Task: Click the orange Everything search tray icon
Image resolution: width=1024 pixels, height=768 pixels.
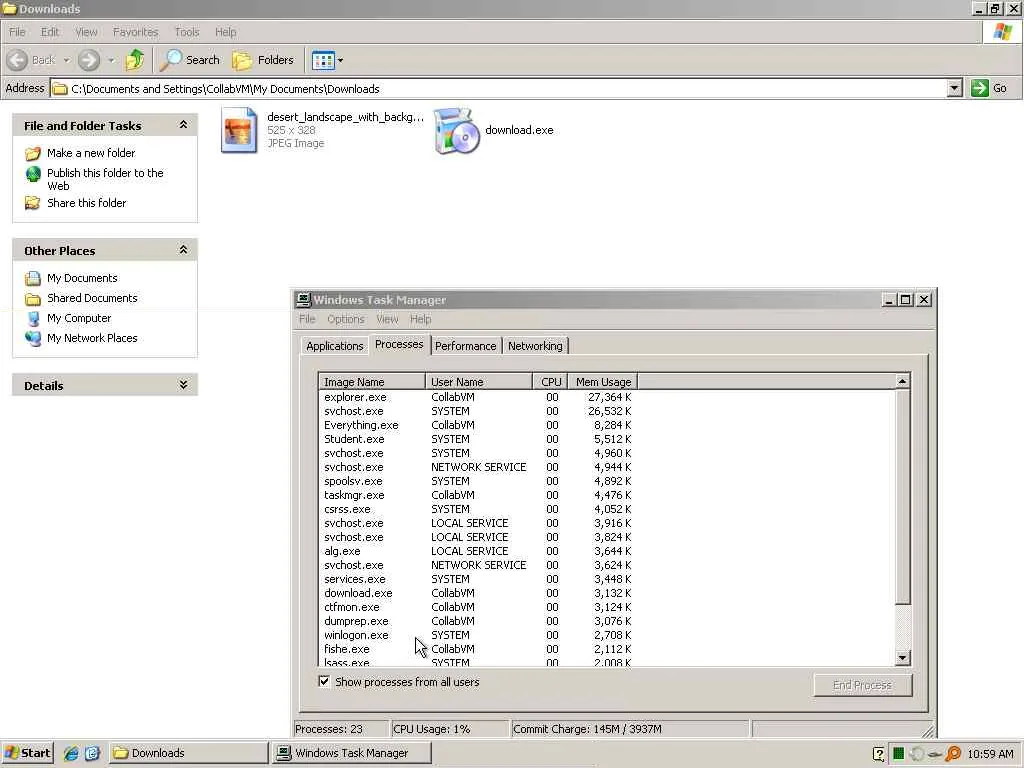Action: click(x=953, y=754)
